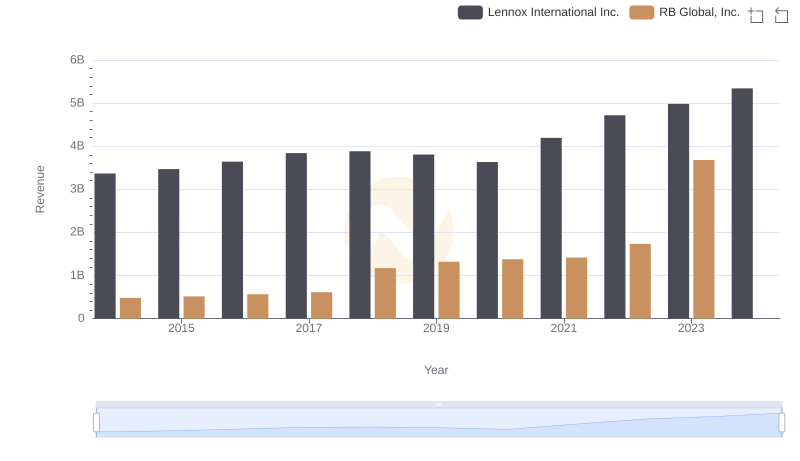Toggle the RB Global, Inc. series label

(699, 12)
